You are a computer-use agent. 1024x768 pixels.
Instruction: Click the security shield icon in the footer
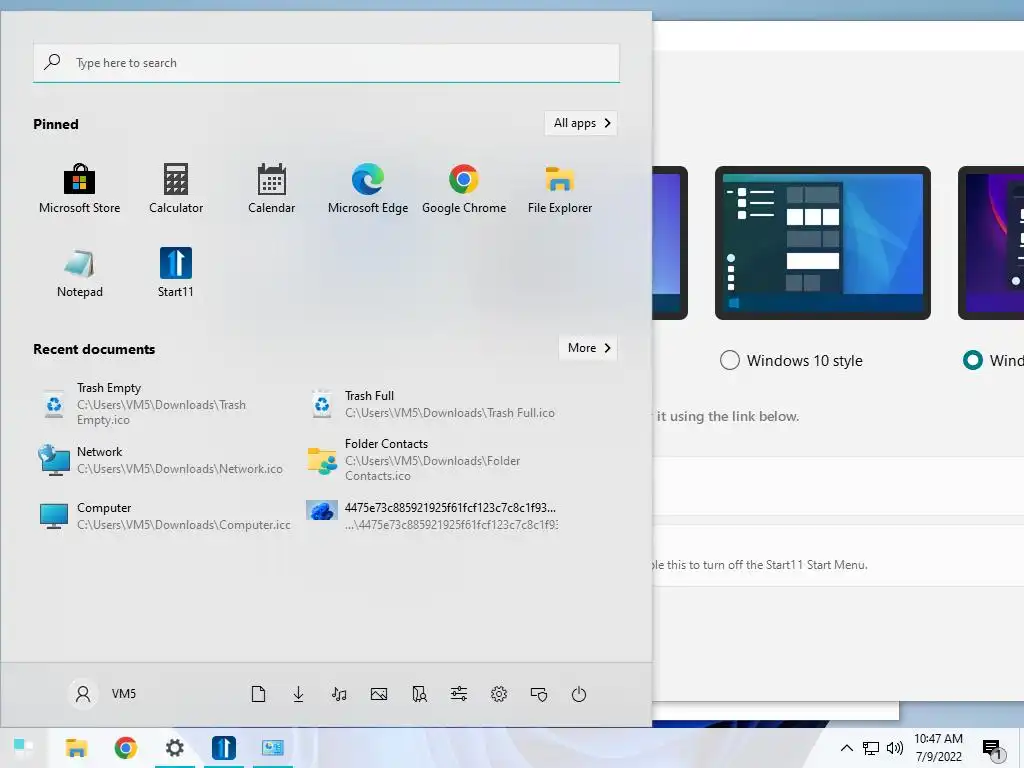(x=539, y=694)
